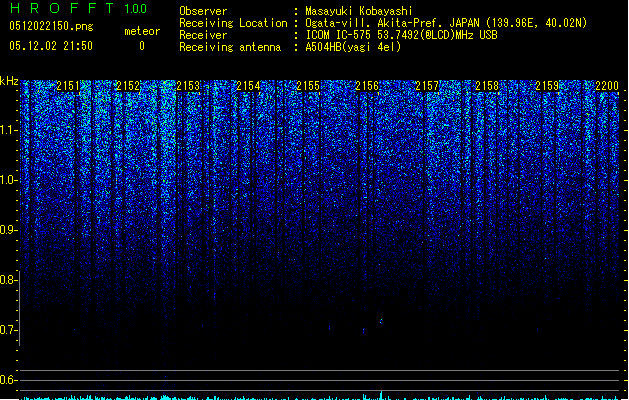Click the Receiver field label
Viewport: 629px width, 400px height.
(x=203, y=35)
